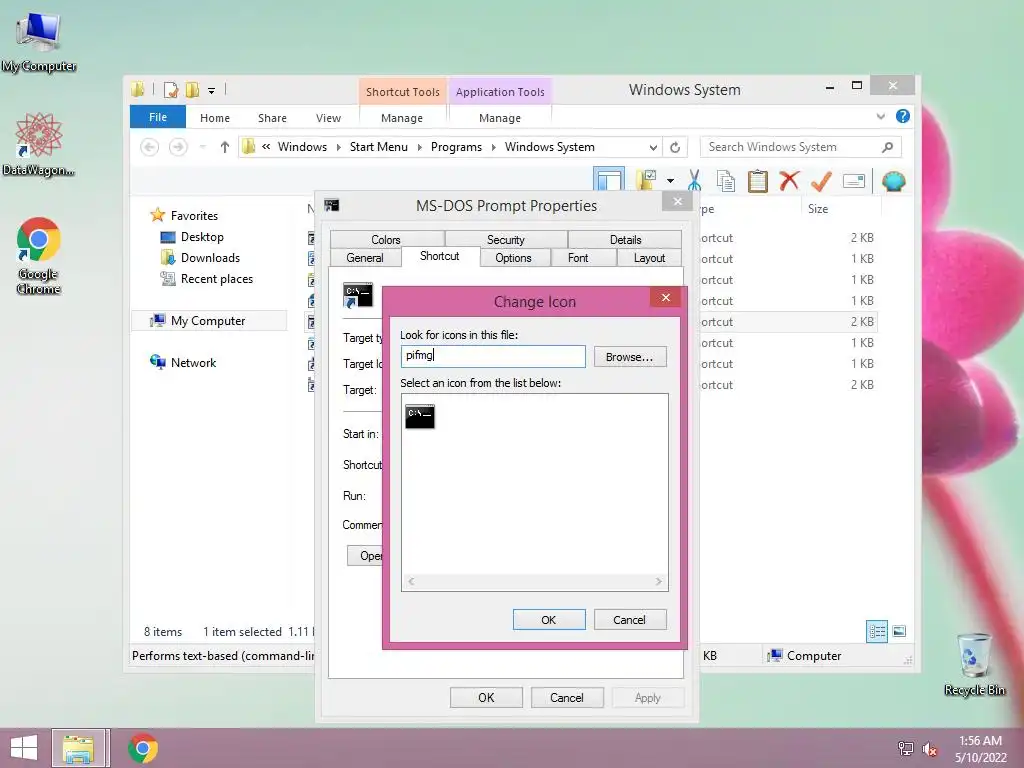Image resolution: width=1024 pixels, height=768 pixels.
Task: Click the icon list scroll right arrow
Action: [x=658, y=581]
